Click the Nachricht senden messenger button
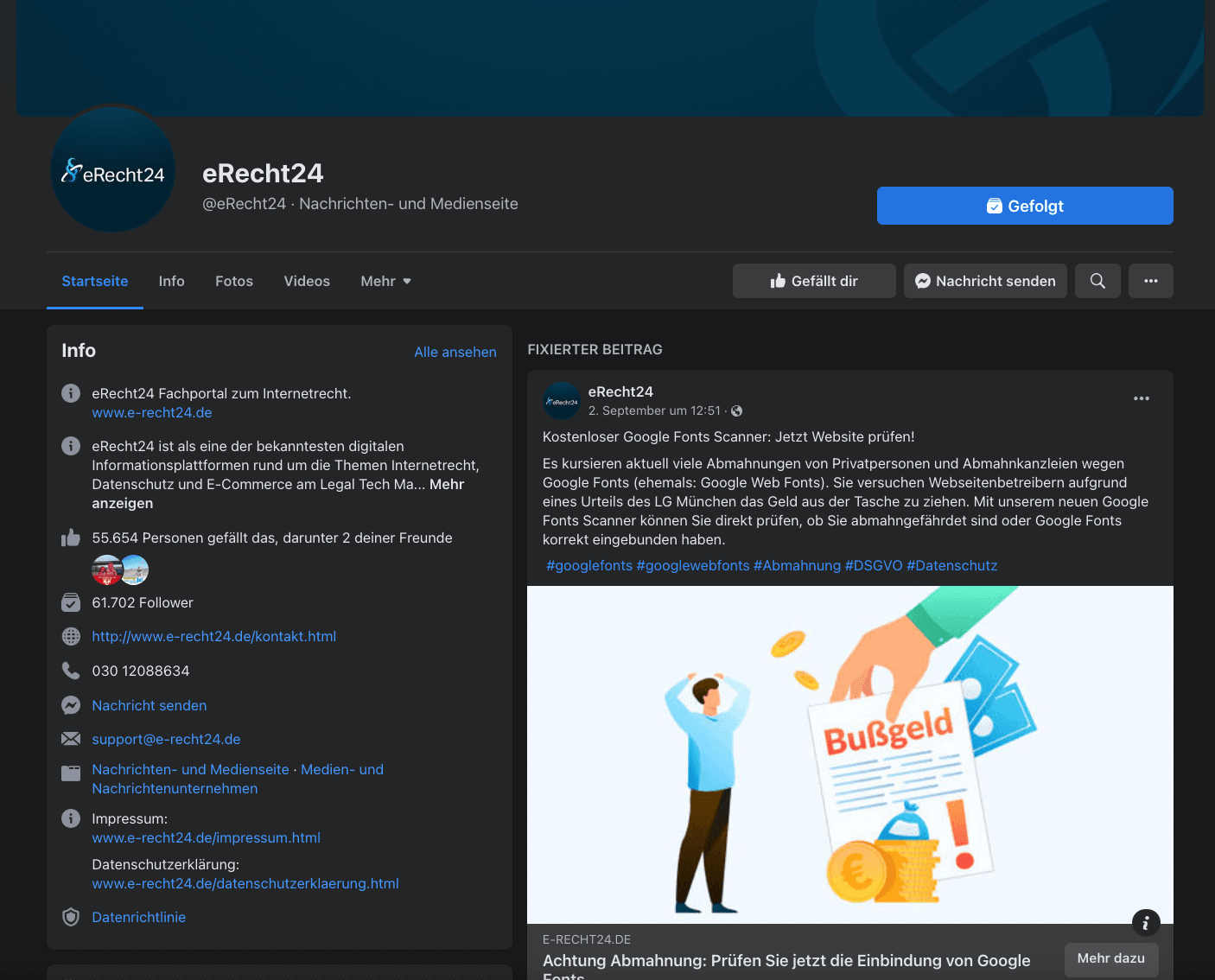The image size is (1215, 980). 985,281
